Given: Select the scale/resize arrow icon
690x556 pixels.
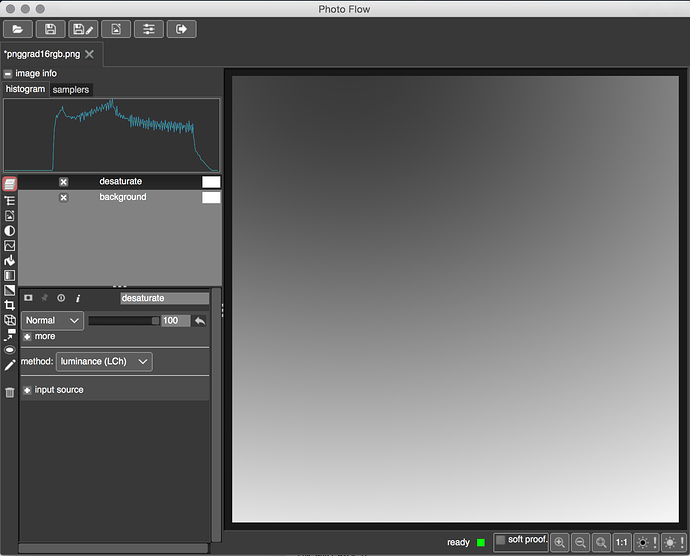Looking at the screenshot, I should click(10, 335).
